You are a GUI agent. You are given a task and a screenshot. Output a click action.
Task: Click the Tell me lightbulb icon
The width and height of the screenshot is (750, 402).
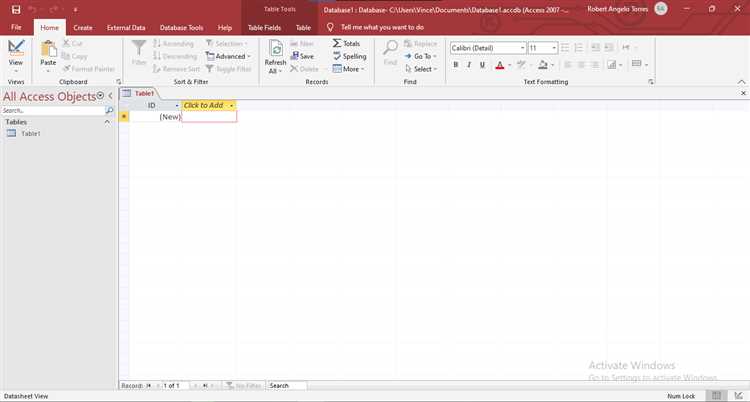pos(330,27)
